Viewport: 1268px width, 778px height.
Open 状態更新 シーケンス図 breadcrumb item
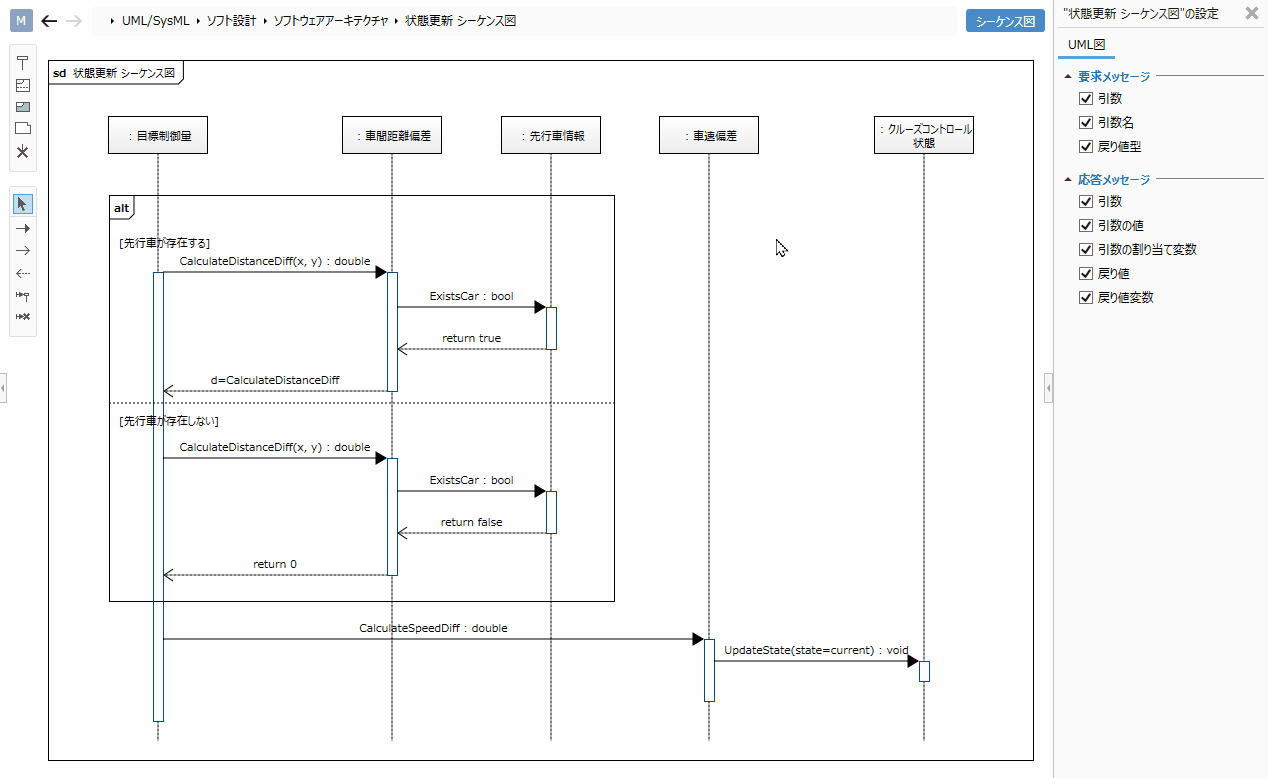point(460,21)
